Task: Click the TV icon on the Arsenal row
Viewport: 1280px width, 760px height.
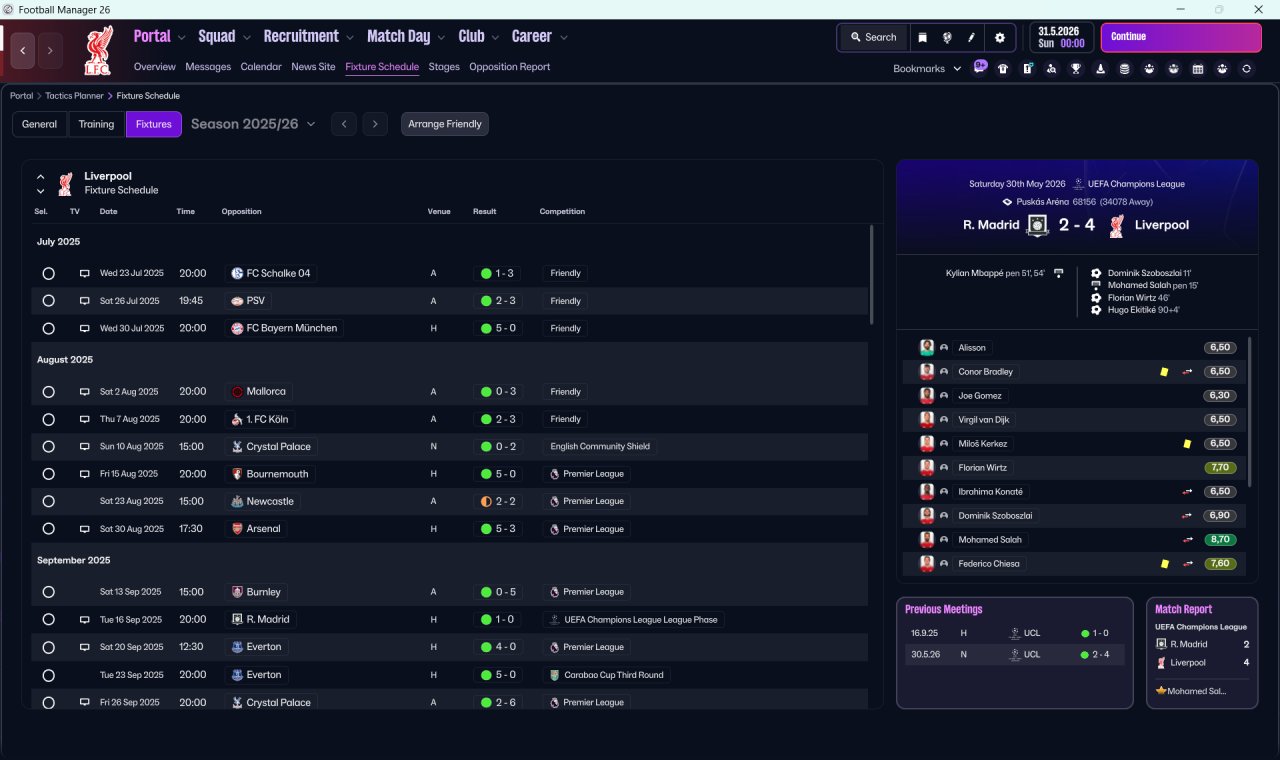Action: pos(85,529)
